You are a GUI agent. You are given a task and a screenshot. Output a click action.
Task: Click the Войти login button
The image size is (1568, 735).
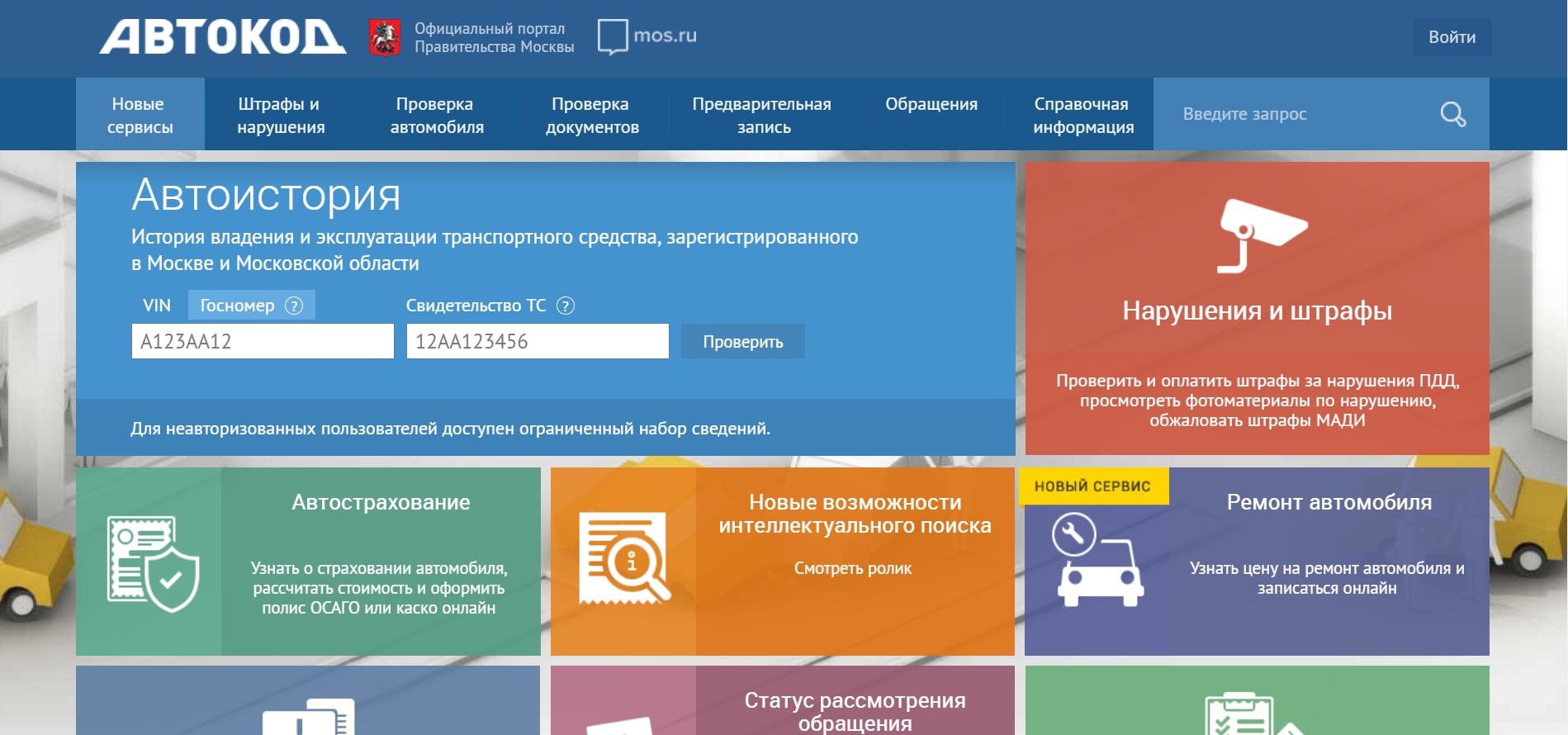[1451, 37]
